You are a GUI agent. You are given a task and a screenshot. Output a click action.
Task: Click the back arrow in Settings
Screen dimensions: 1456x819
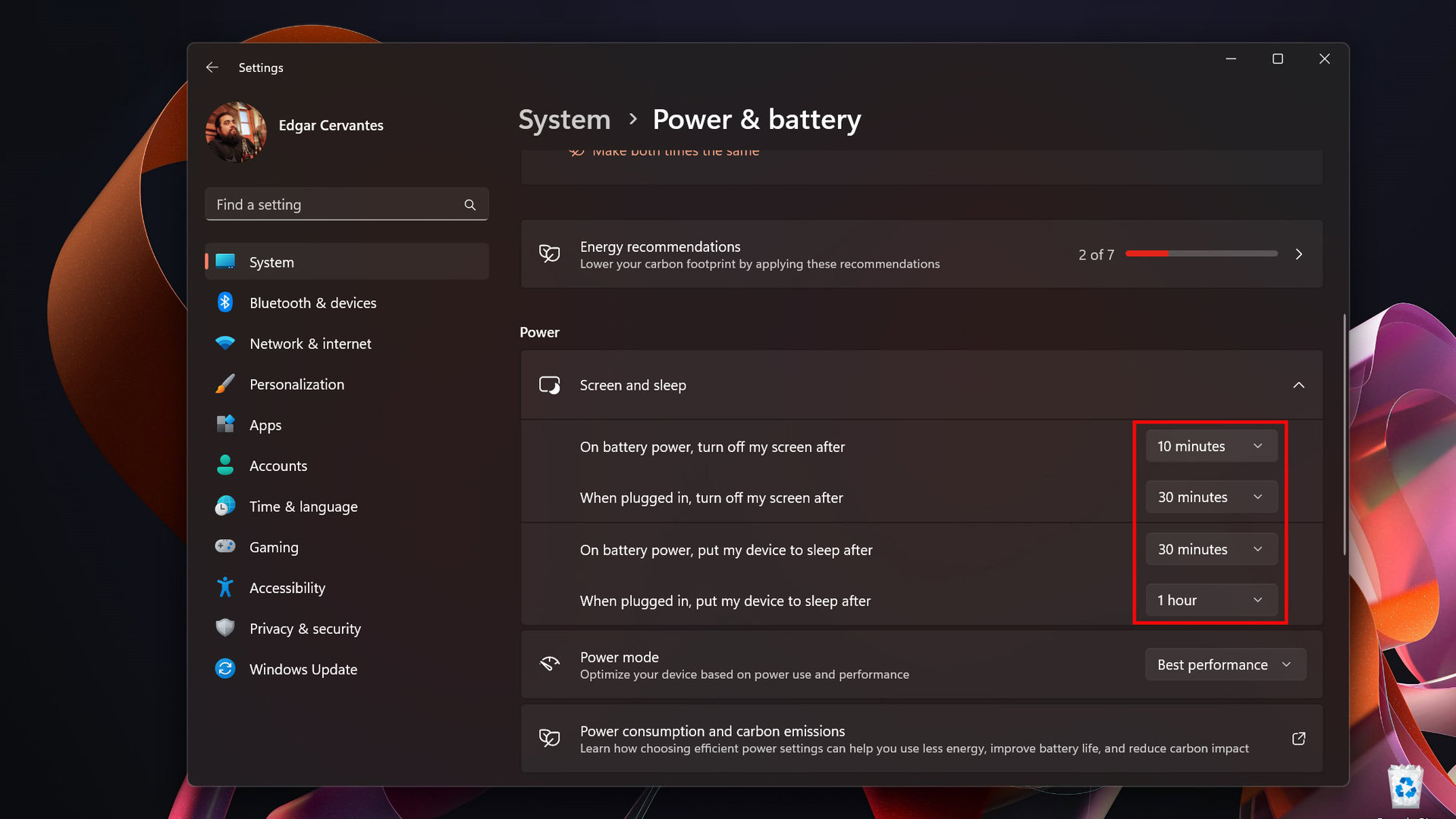click(212, 67)
